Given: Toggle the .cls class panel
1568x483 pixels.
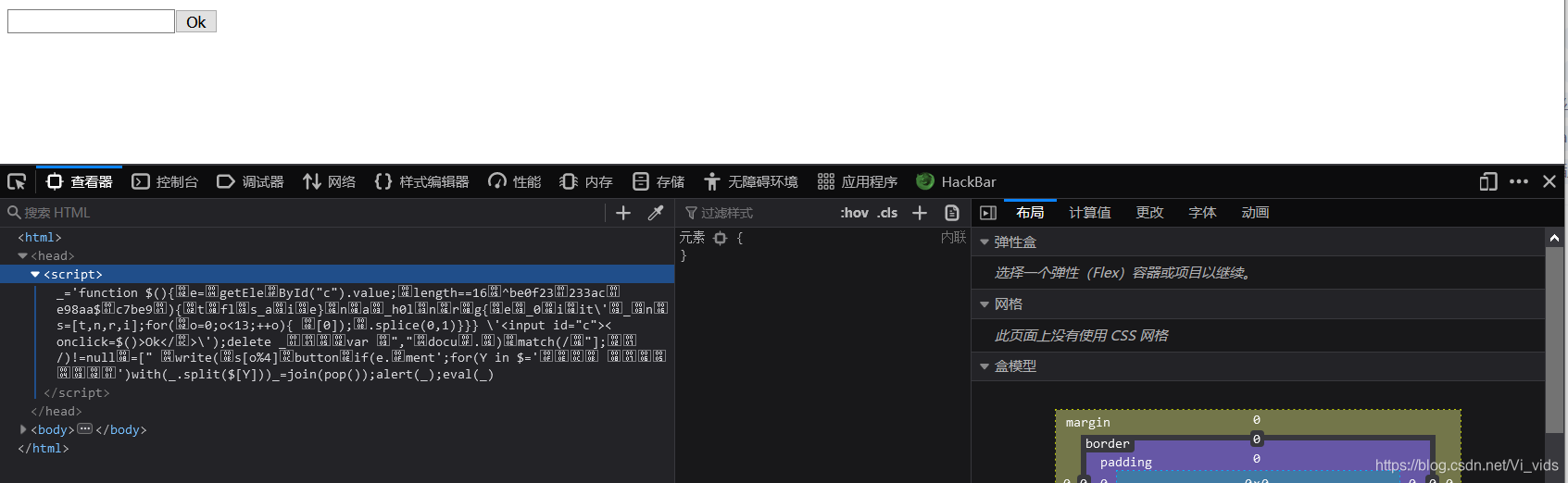Looking at the screenshot, I should coord(887,213).
